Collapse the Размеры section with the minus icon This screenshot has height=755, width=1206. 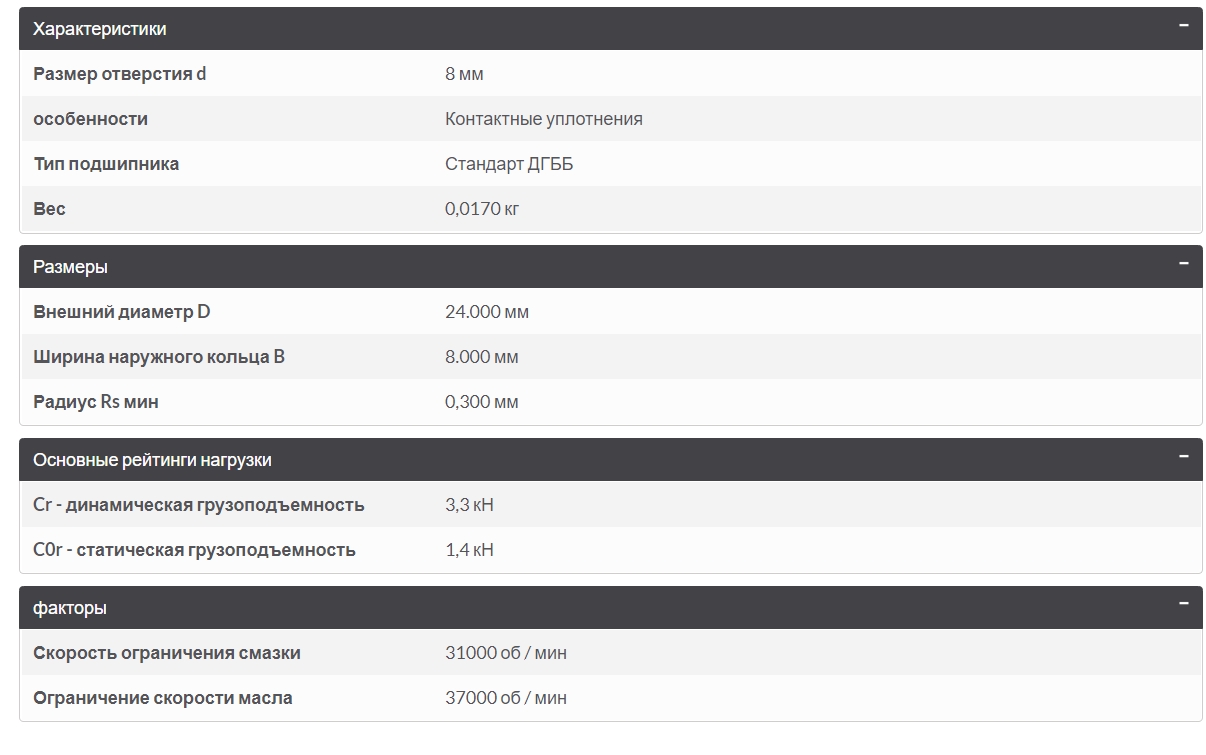[1183, 264]
